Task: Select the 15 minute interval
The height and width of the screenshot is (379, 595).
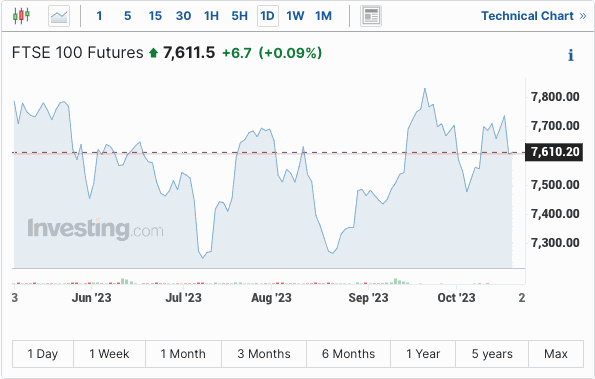Action: tap(155, 16)
